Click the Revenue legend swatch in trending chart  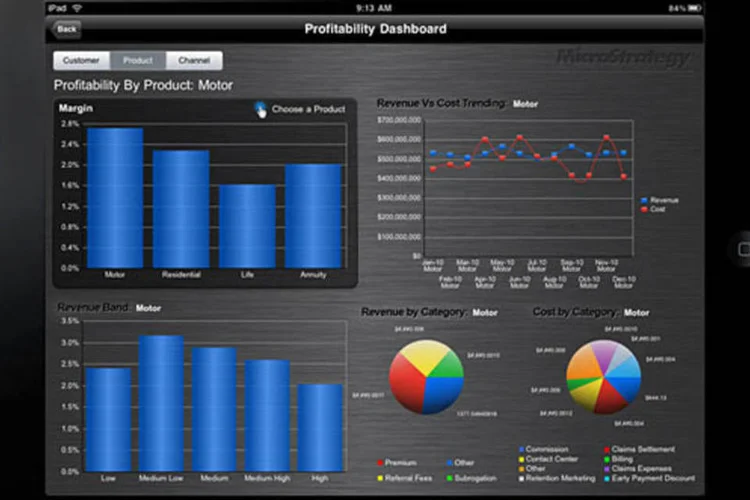(x=644, y=200)
